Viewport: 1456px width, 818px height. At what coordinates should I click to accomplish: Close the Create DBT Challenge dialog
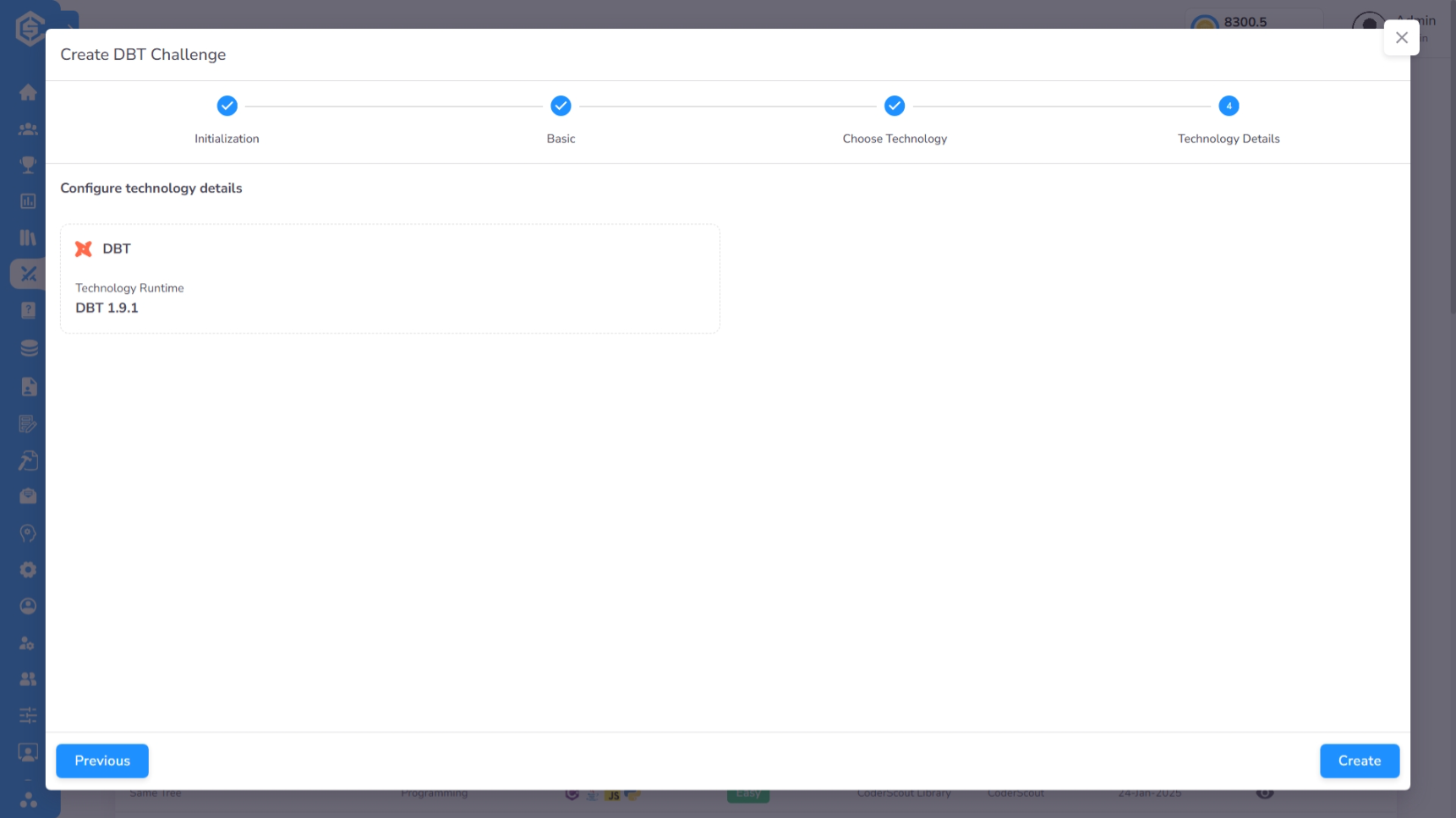click(x=1401, y=38)
